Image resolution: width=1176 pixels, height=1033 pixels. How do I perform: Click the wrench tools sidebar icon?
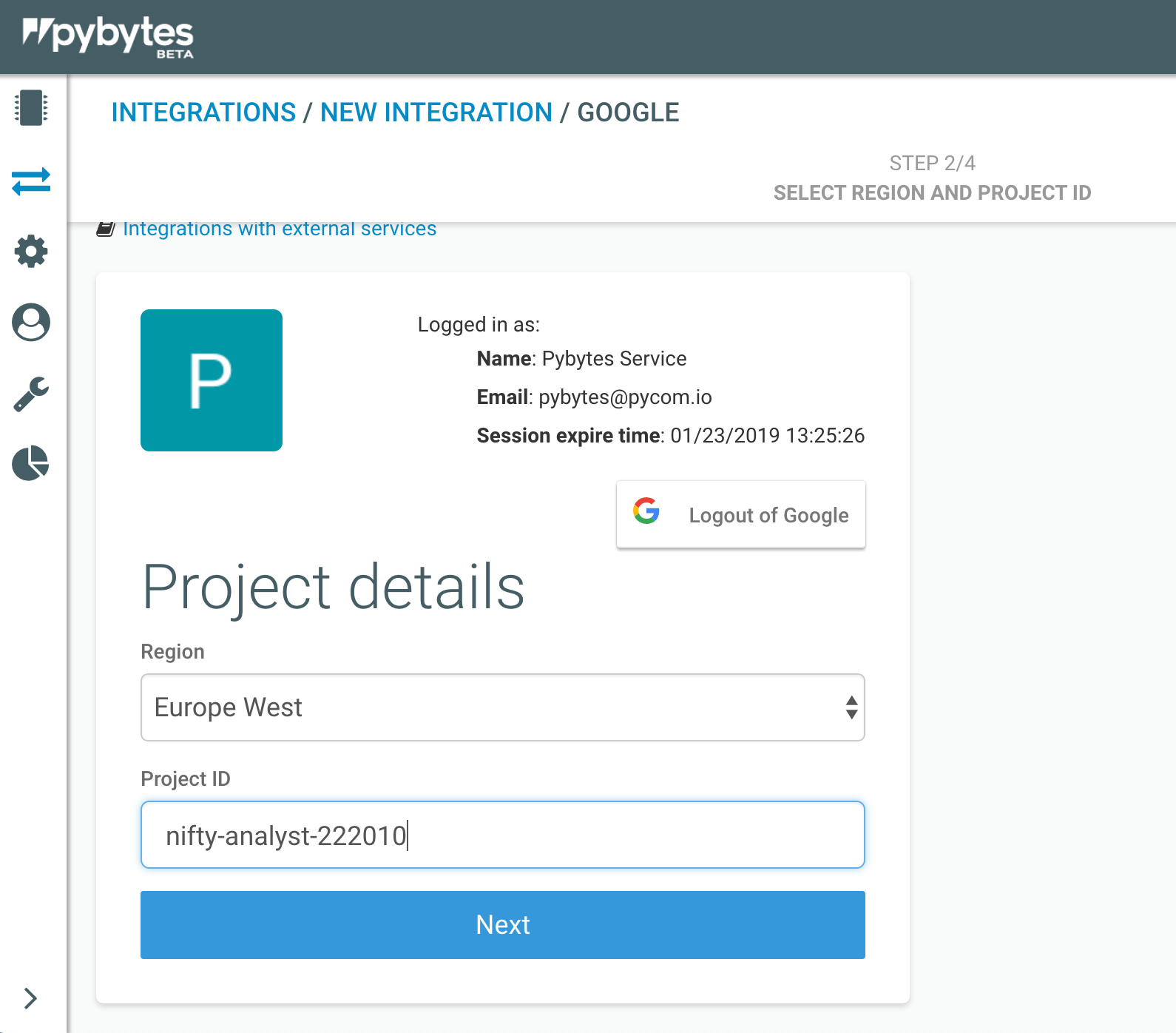[31, 394]
